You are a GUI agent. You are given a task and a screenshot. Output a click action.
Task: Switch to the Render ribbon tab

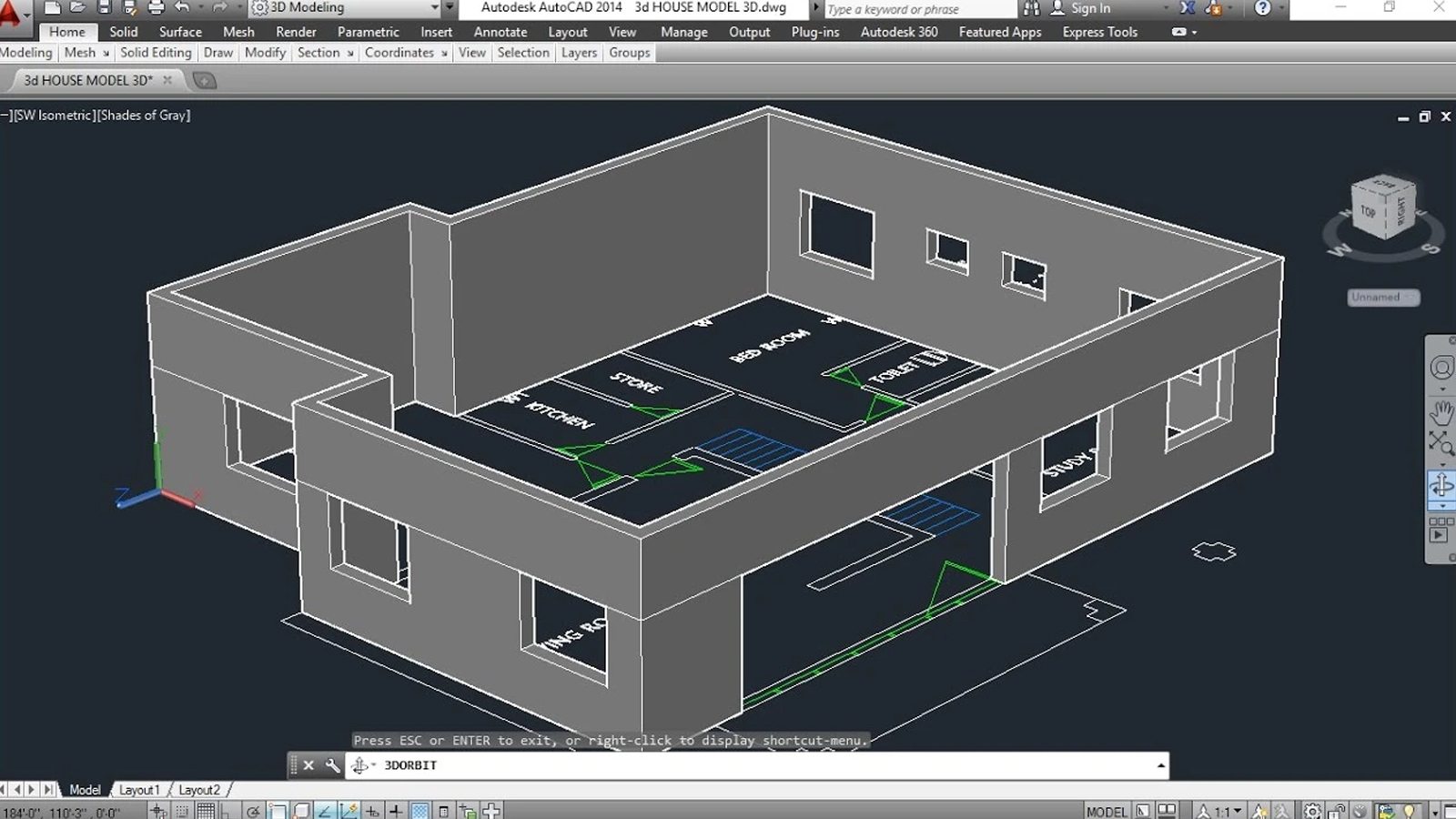pyautogui.click(x=296, y=32)
